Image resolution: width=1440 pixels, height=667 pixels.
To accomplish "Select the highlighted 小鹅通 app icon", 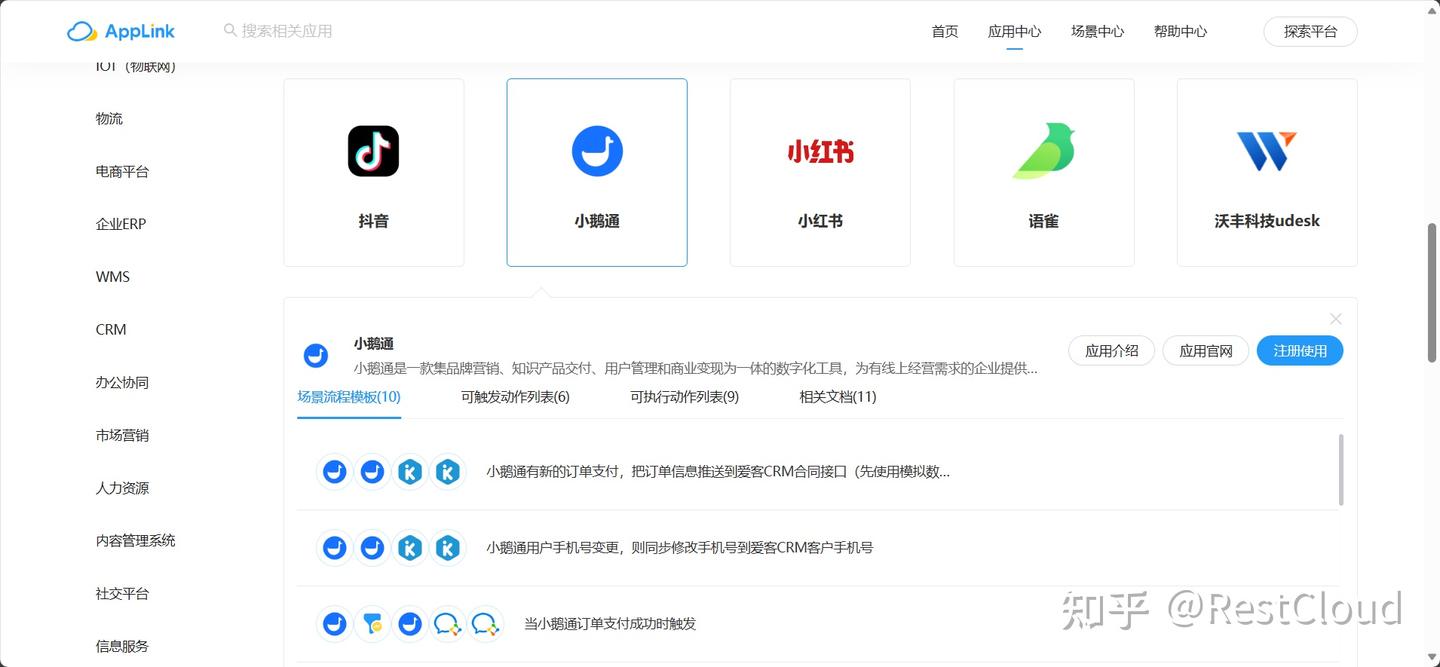I will pos(597,150).
